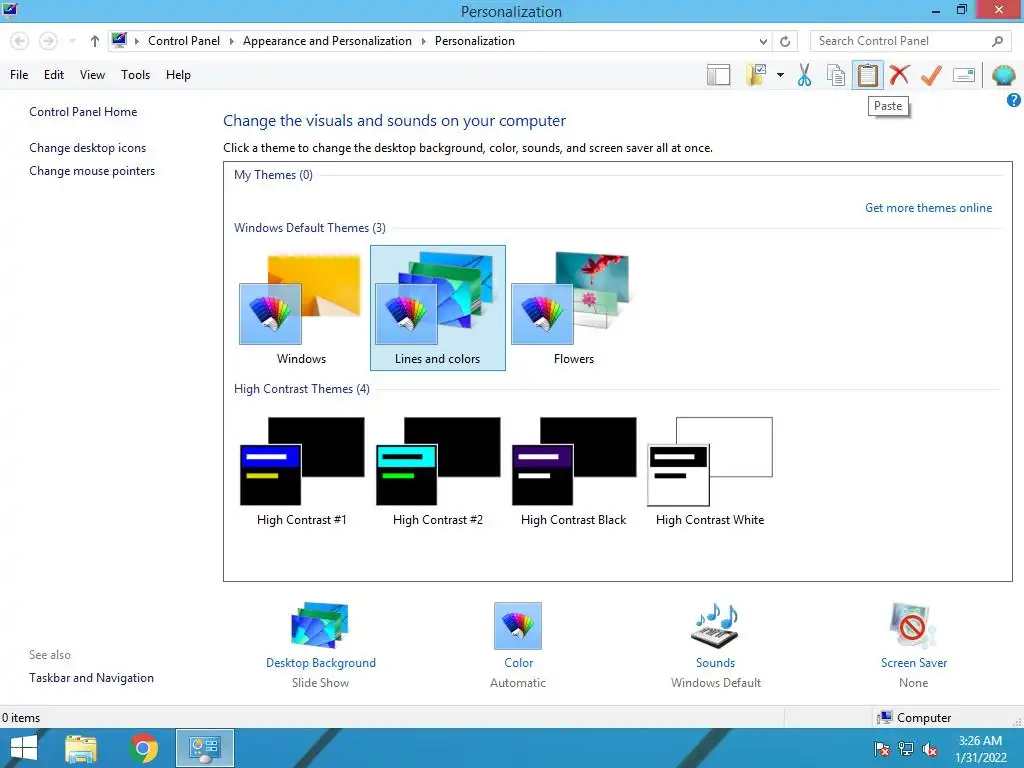Open the Screen Saver settings icon

tap(913, 626)
